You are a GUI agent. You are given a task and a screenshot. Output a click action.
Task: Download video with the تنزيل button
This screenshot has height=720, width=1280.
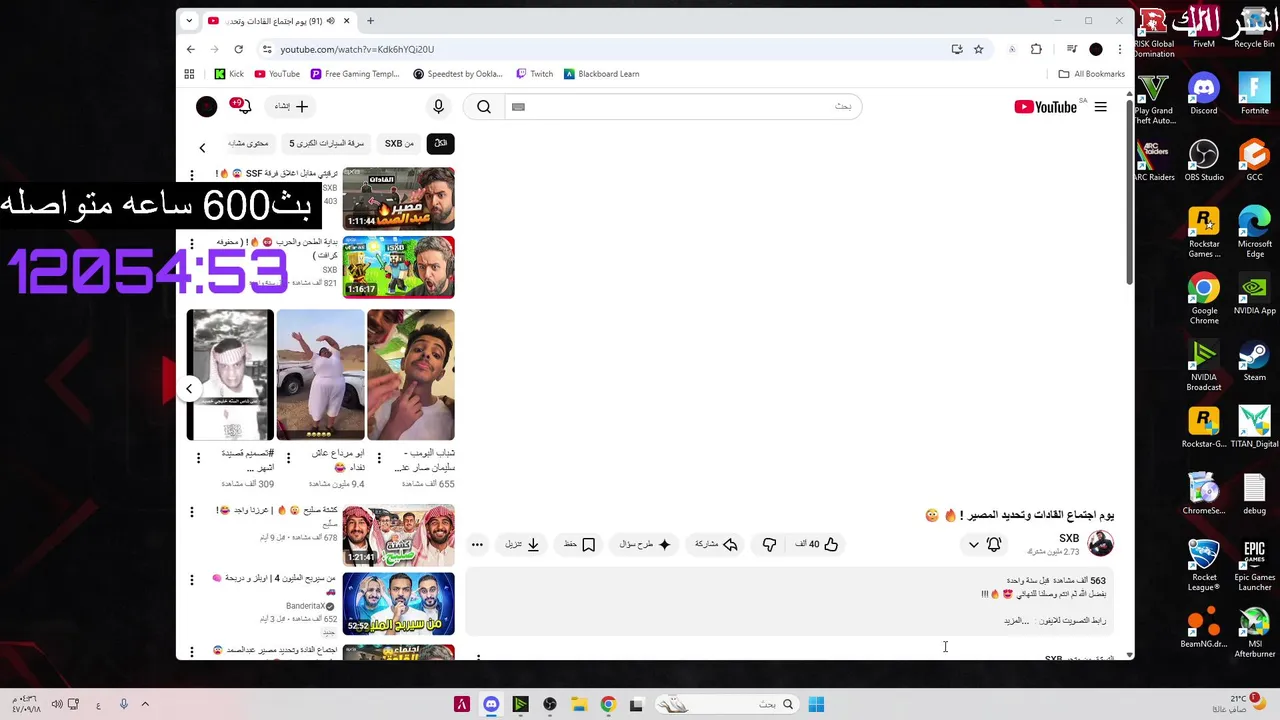[x=522, y=544]
